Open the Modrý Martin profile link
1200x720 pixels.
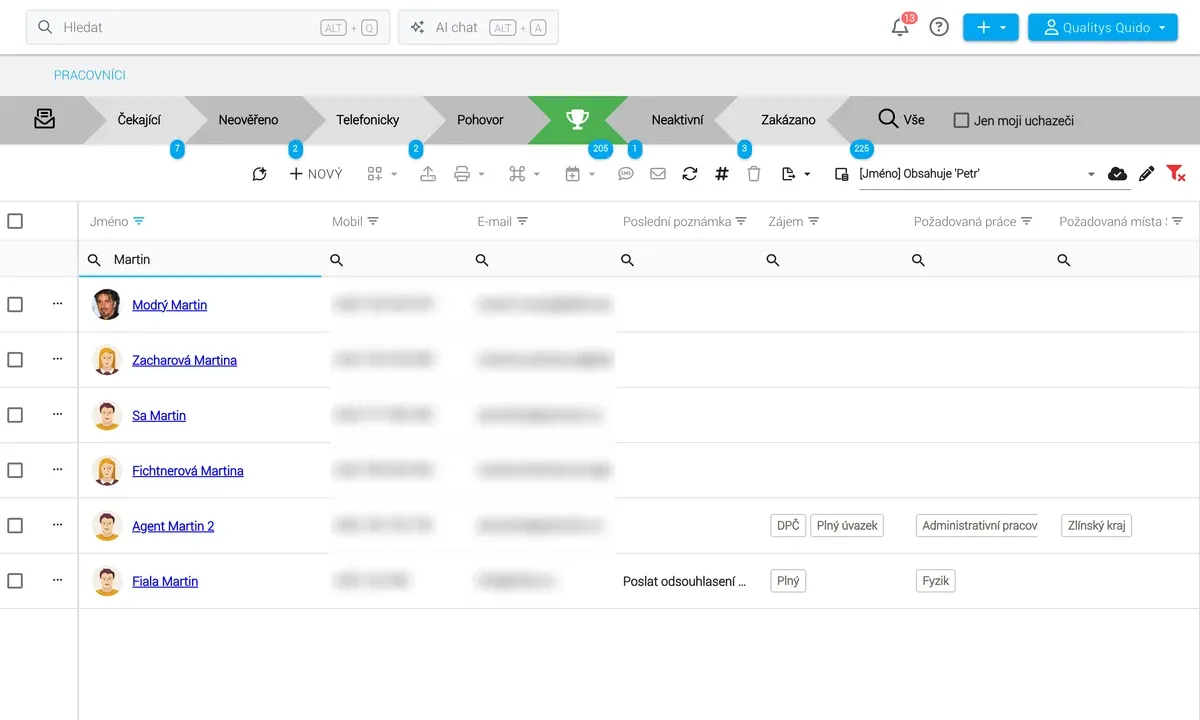coord(170,305)
